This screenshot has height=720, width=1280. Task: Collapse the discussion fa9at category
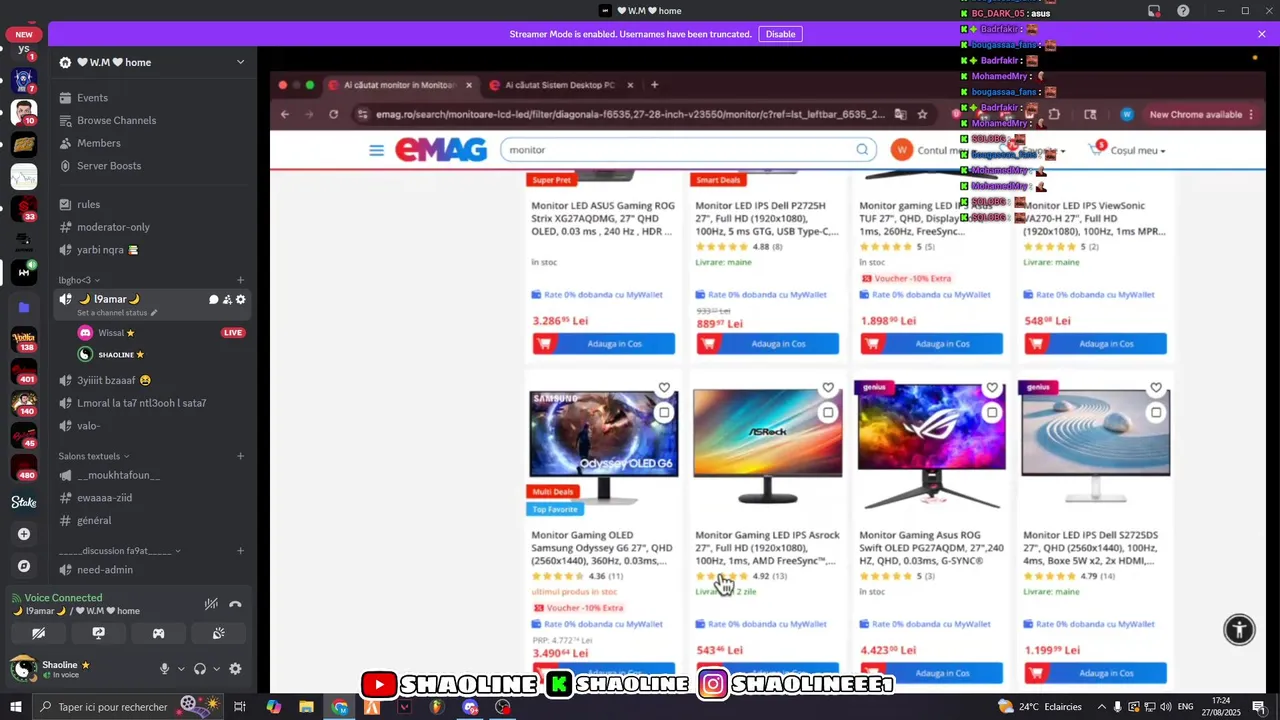pos(119,551)
